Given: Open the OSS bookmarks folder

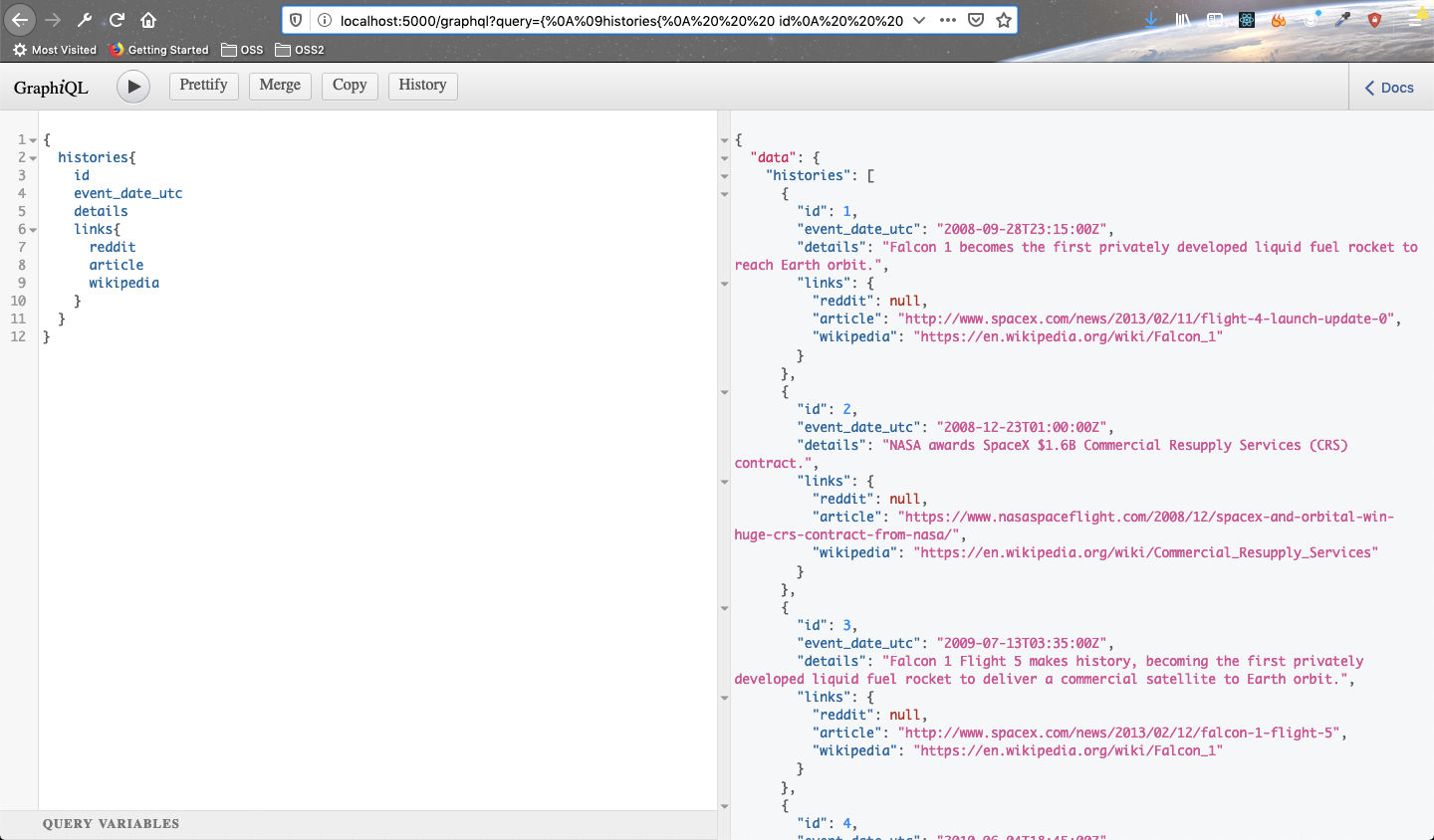Looking at the screenshot, I should click(242, 50).
